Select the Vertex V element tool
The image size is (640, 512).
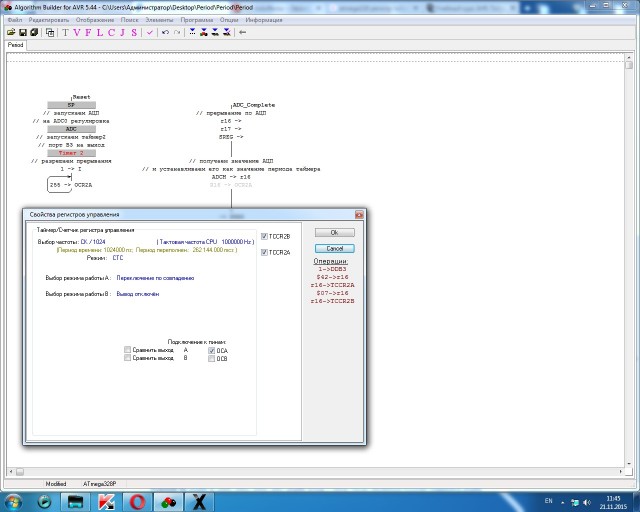click(x=77, y=32)
